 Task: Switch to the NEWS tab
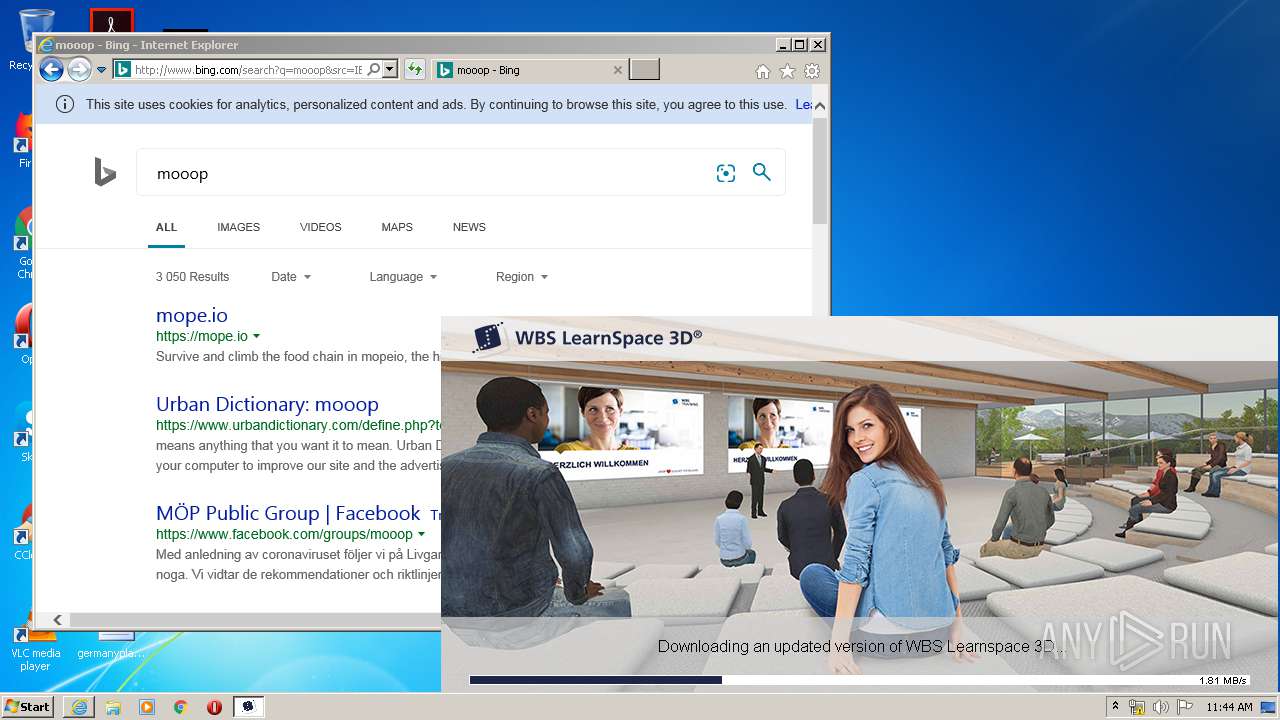pos(469,227)
